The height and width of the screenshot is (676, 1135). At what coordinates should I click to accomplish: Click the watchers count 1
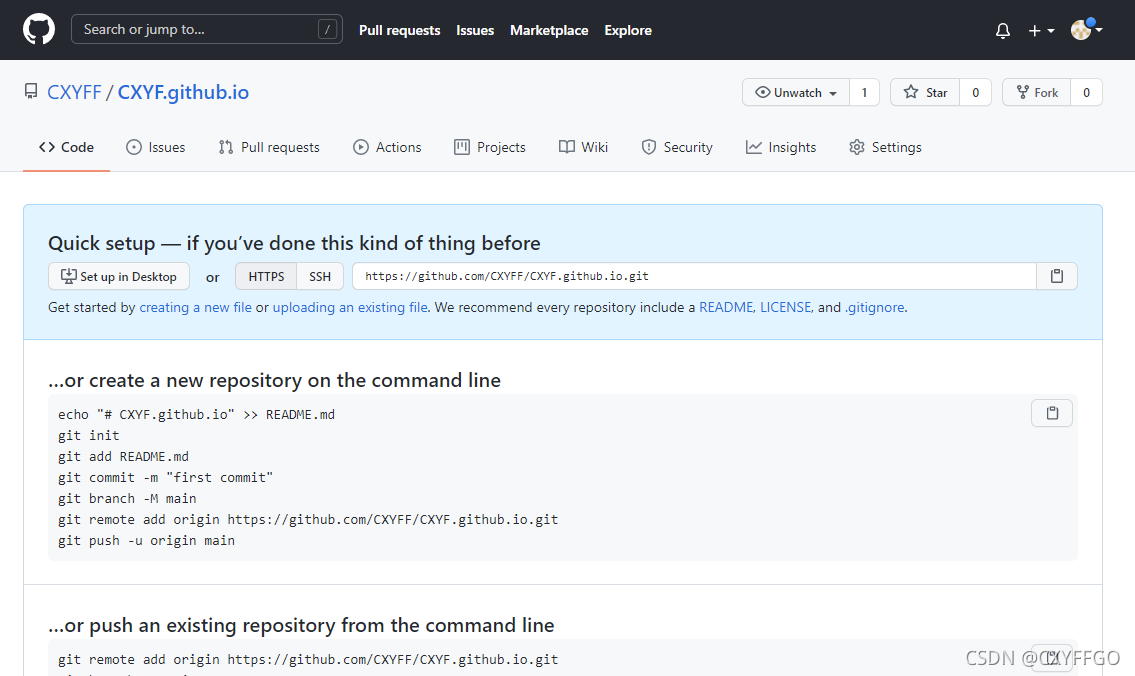click(864, 93)
